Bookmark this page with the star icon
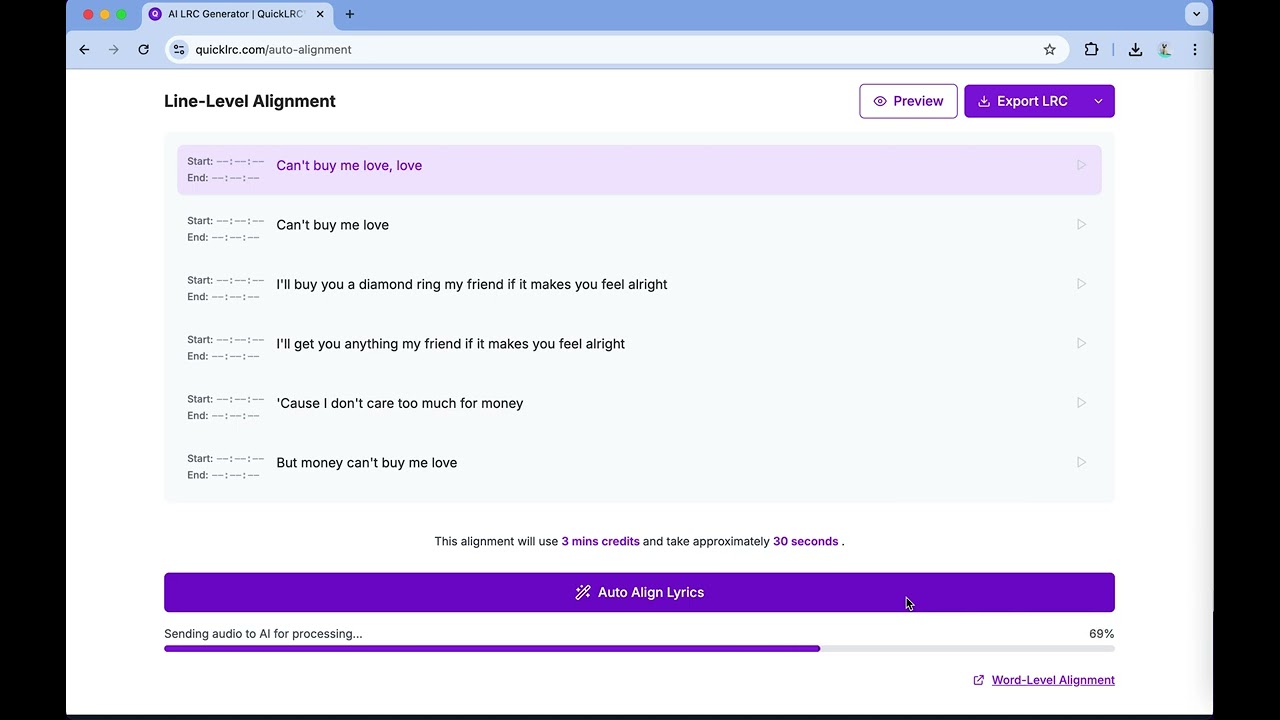Screen dimensions: 1280x720 click(x=1049, y=49)
